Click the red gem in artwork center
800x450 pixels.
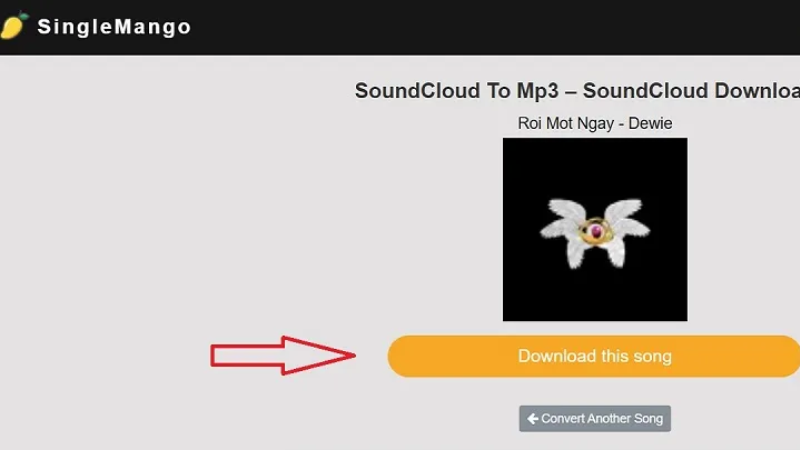click(x=595, y=232)
